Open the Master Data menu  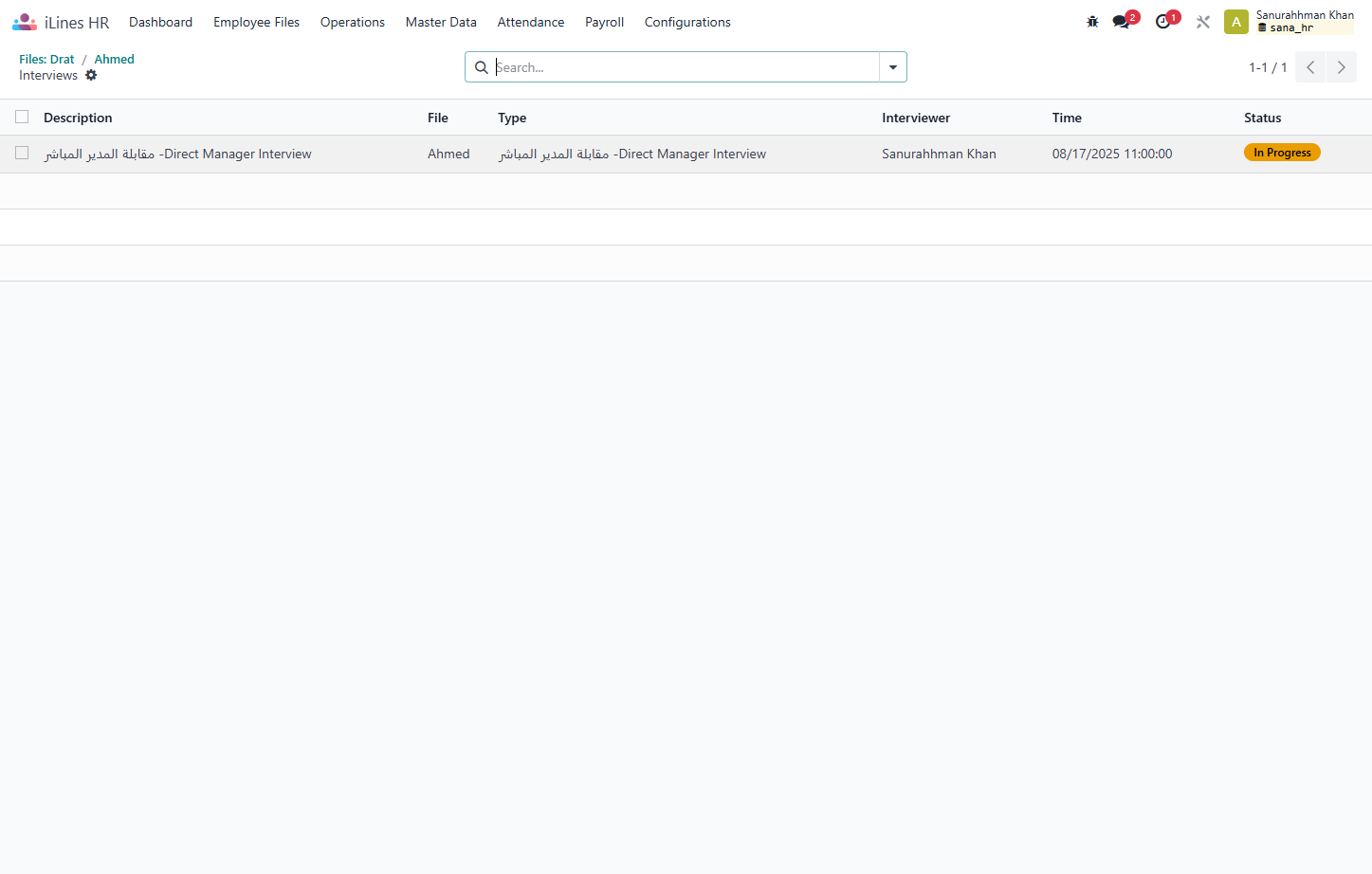tap(441, 22)
